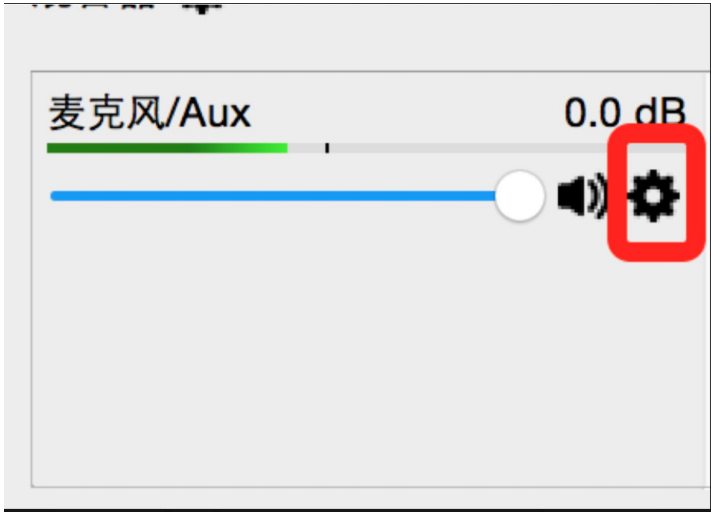Viewport: 711px width, 512px height.
Task: Click the Aux text in the source name
Action: (x=215, y=113)
